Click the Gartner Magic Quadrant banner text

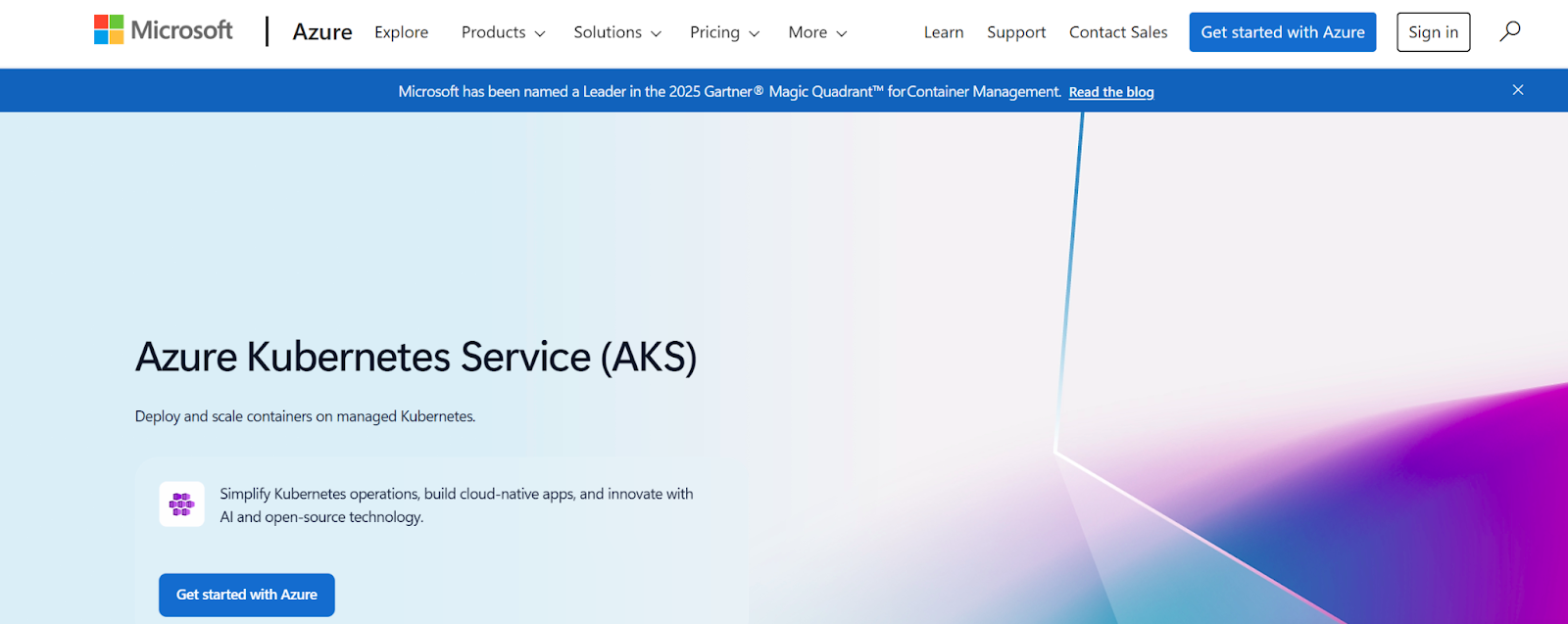[x=730, y=91]
